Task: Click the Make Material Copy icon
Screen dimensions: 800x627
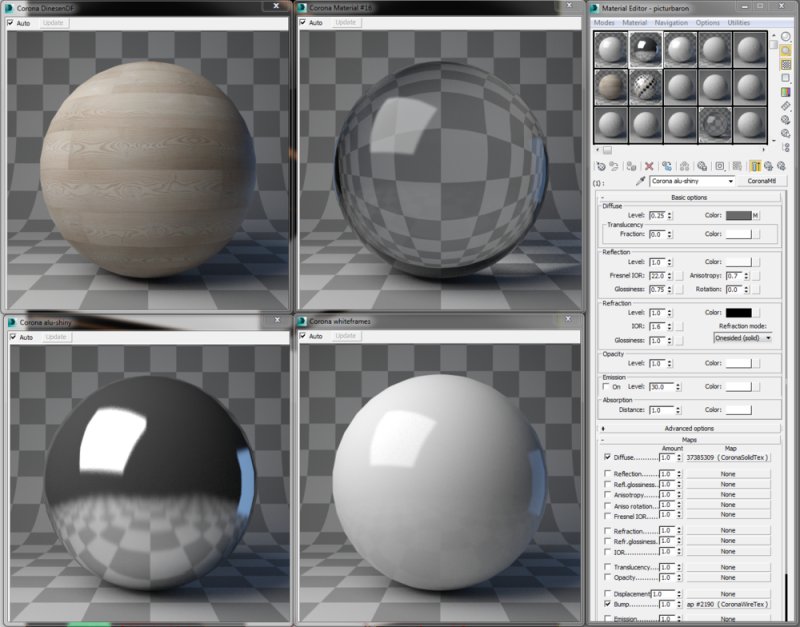Action: (x=667, y=165)
